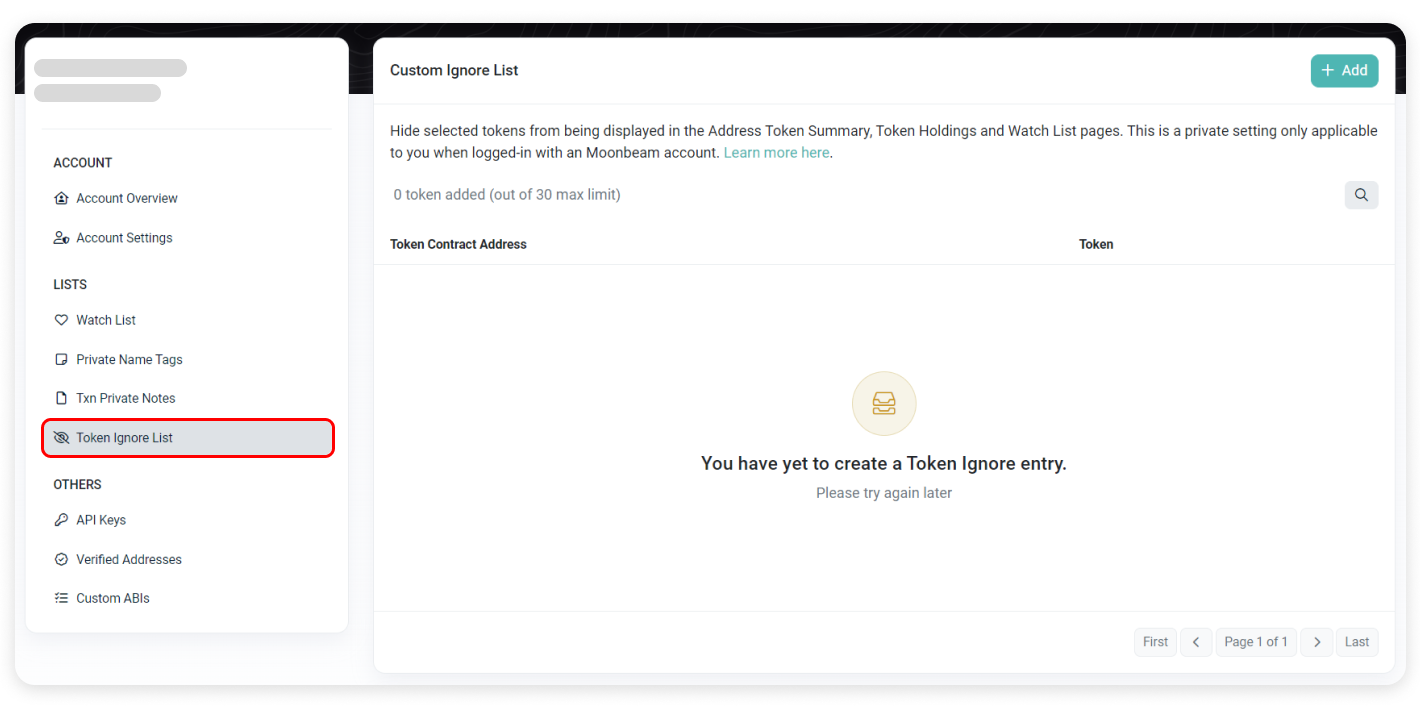
Task: Click the previous page chevron
Action: [1196, 642]
